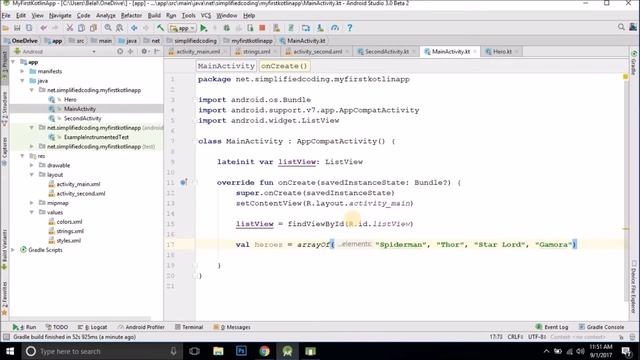
Task: Click the onCreate() editor breadcrumb
Action: (284, 66)
